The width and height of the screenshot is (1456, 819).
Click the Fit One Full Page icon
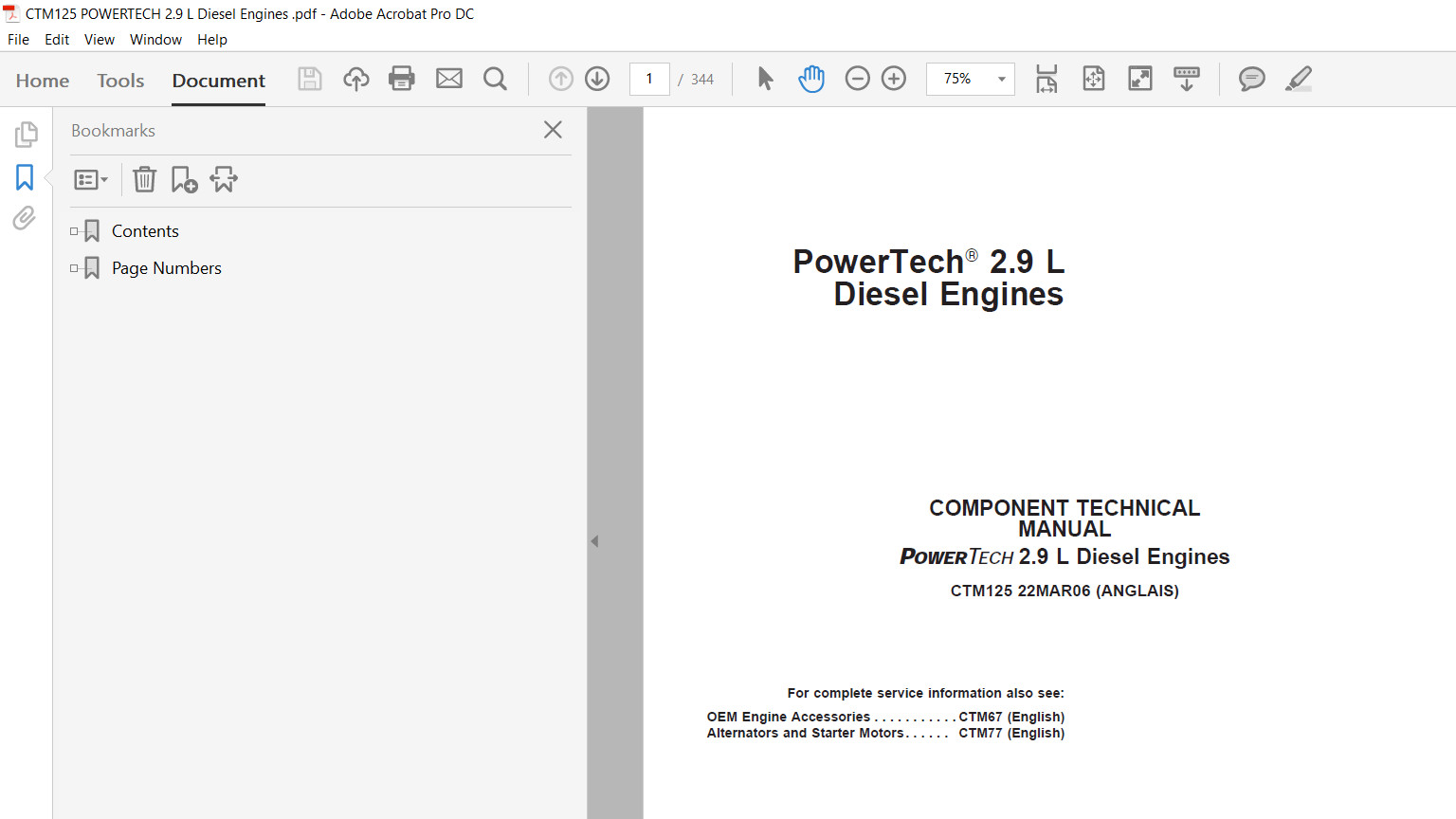[x=1094, y=79]
